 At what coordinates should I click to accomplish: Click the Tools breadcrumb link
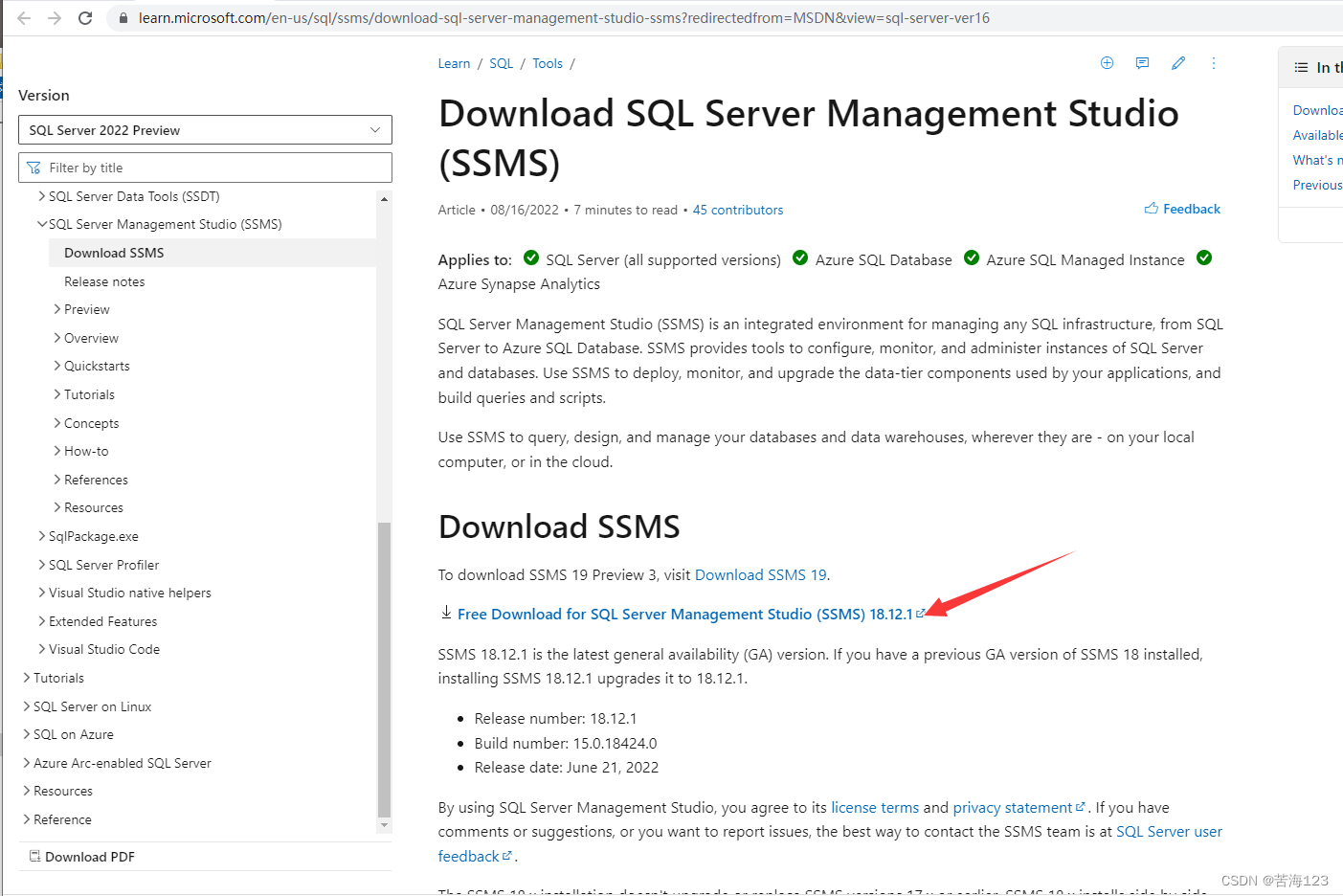pos(548,63)
